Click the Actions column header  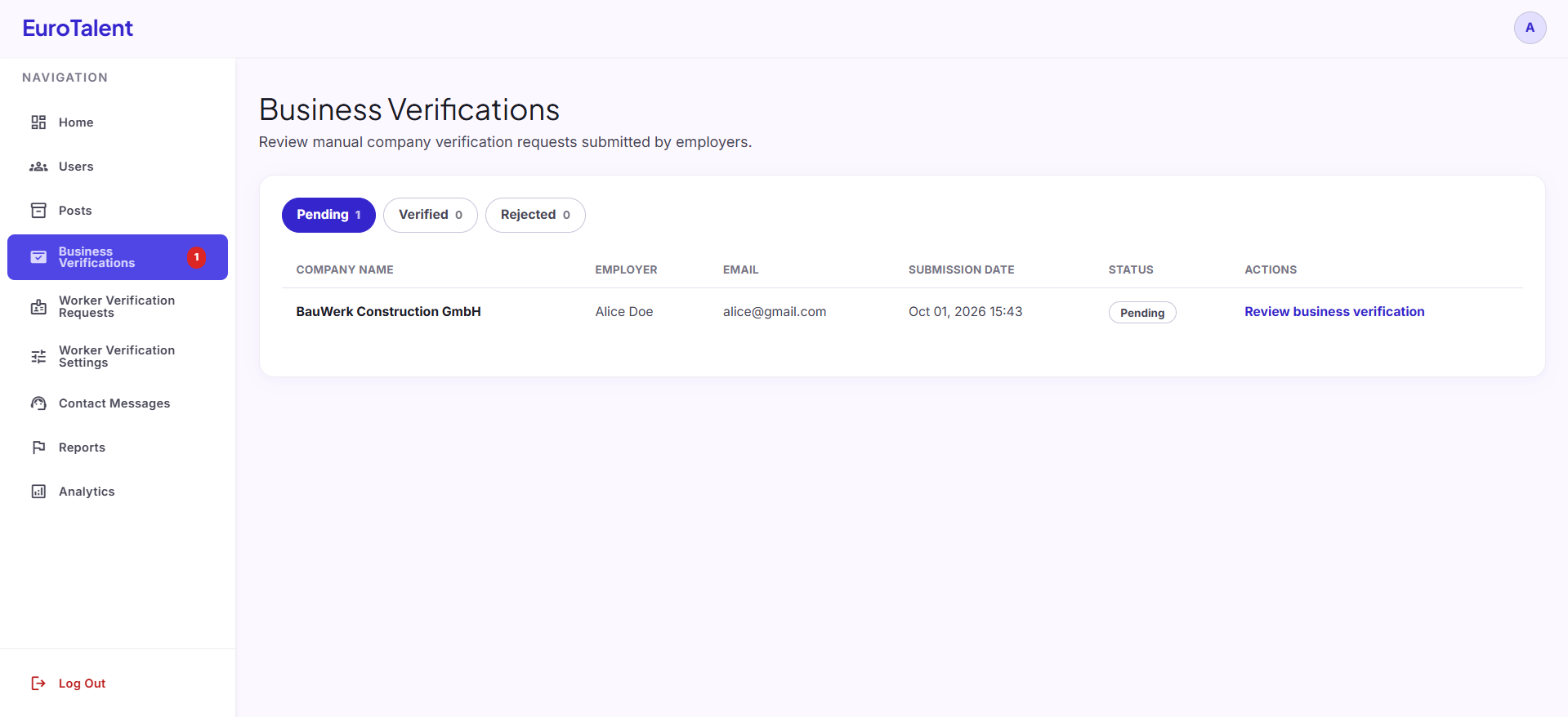(x=1271, y=269)
